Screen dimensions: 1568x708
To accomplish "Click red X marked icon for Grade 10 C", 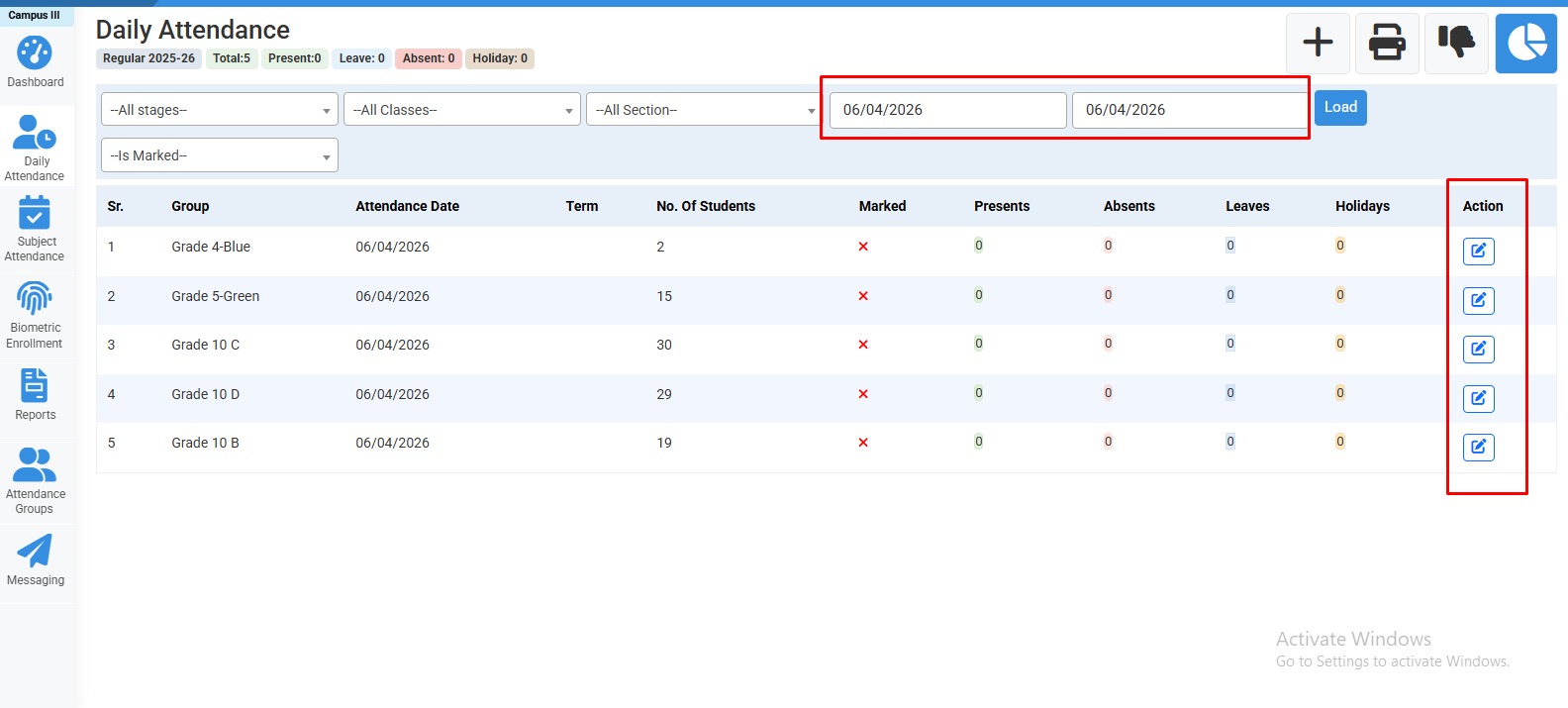I will coord(863,345).
